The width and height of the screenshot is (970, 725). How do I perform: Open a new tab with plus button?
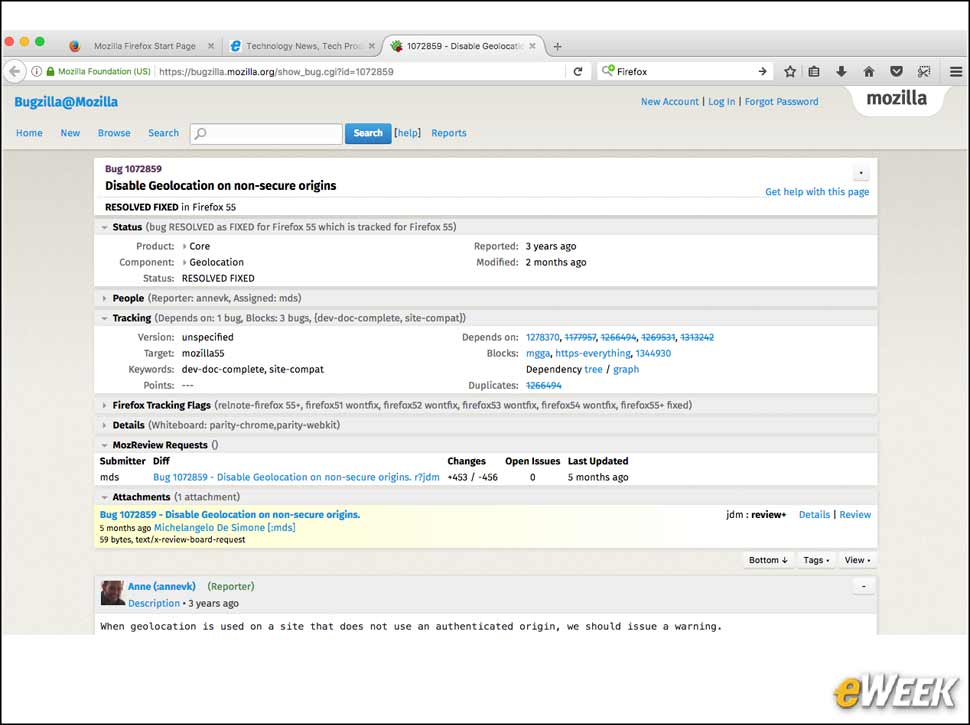tap(557, 46)
